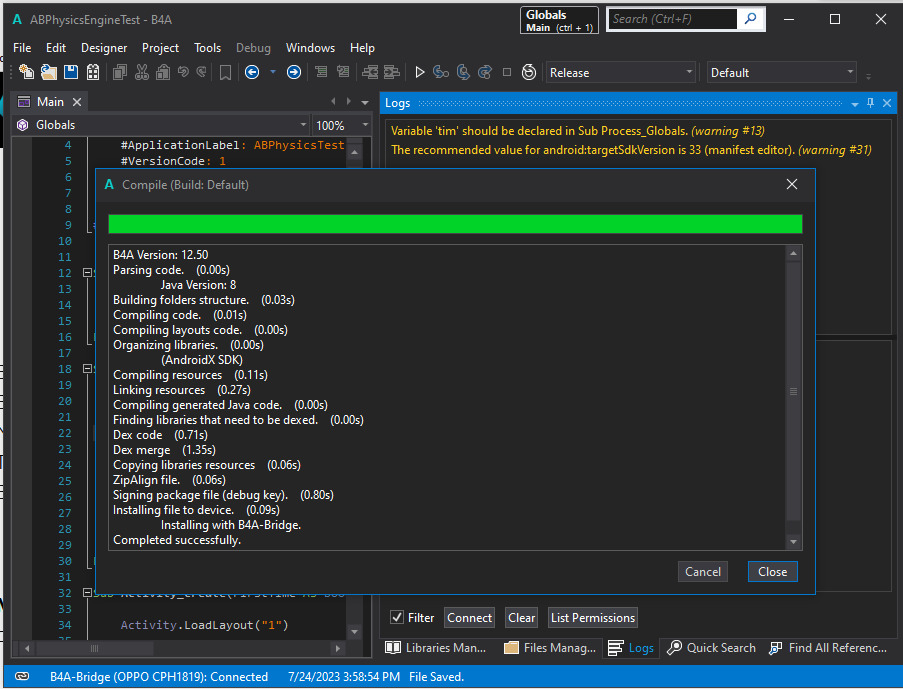Screen dimensions: 903x689
Task: Click the Step Over debug icon
Action: 463,72
